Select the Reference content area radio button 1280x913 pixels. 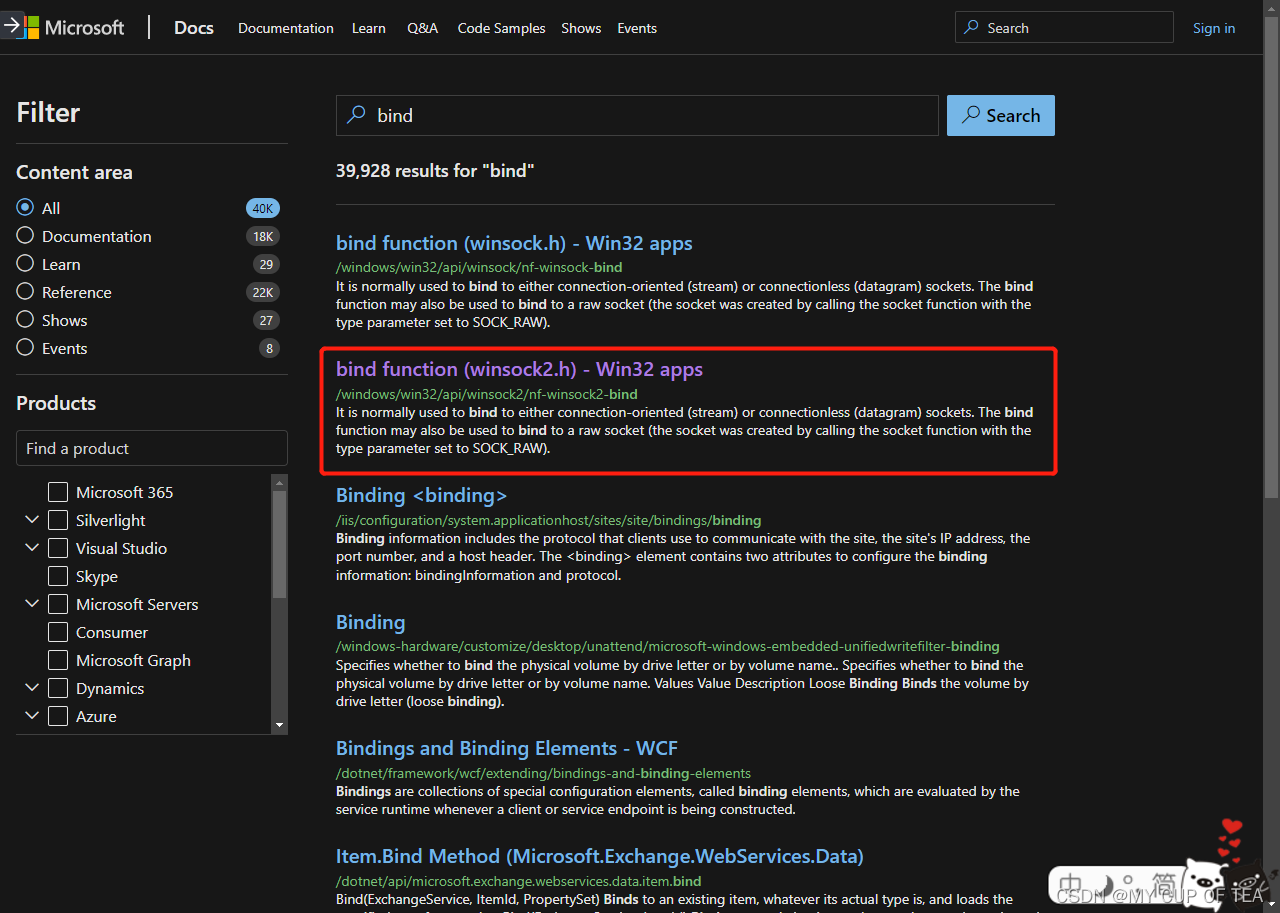(25, 292)
